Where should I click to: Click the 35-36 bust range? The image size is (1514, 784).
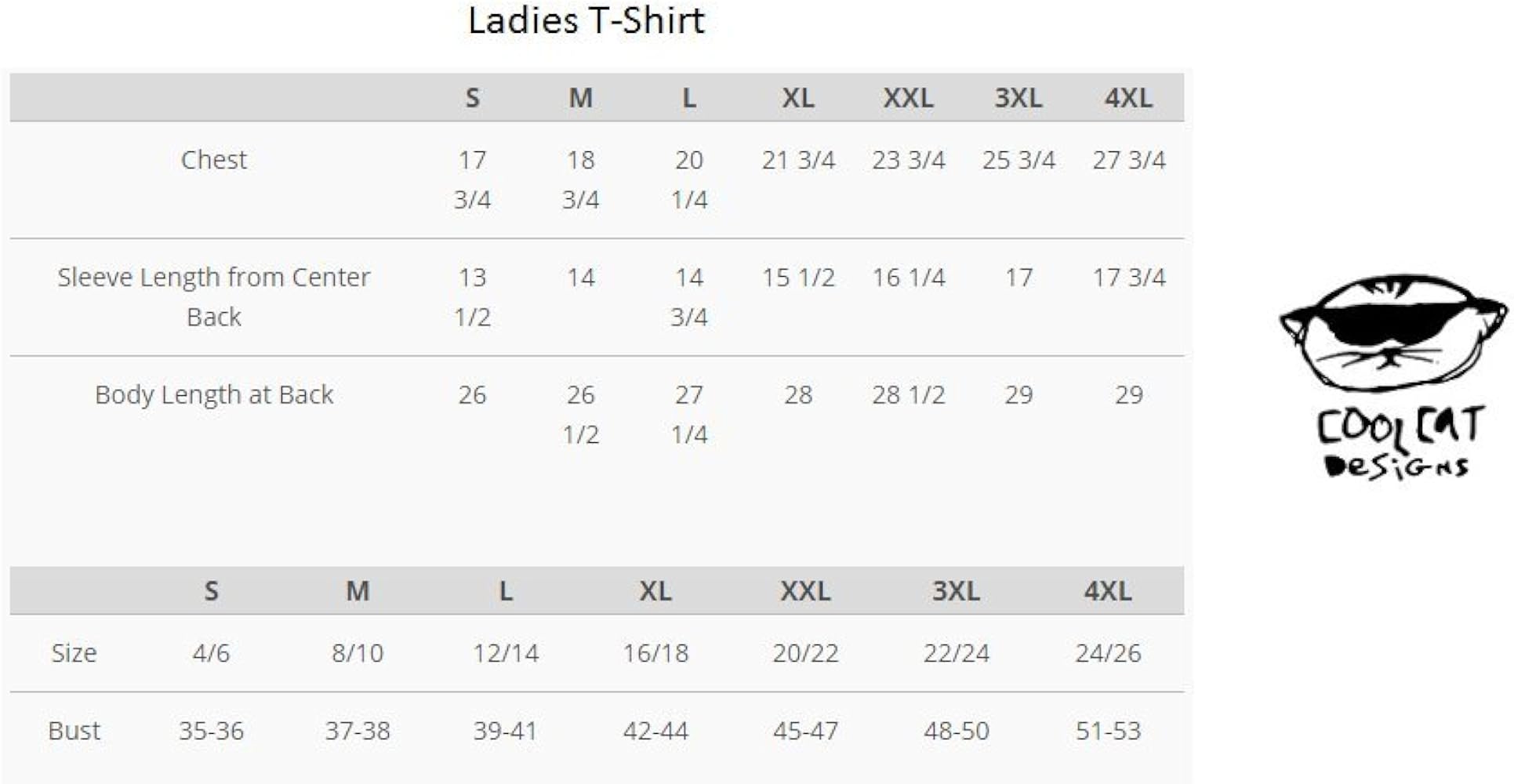point(211,731)
